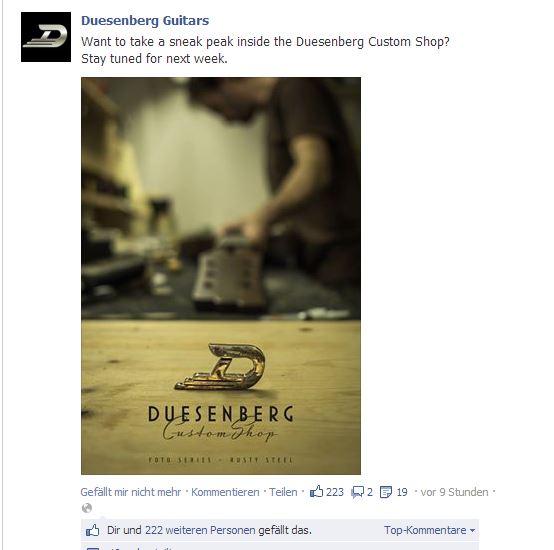Click the number 223 like count
Viewport: 554px width, 550px height.
[x=335, y=492]
